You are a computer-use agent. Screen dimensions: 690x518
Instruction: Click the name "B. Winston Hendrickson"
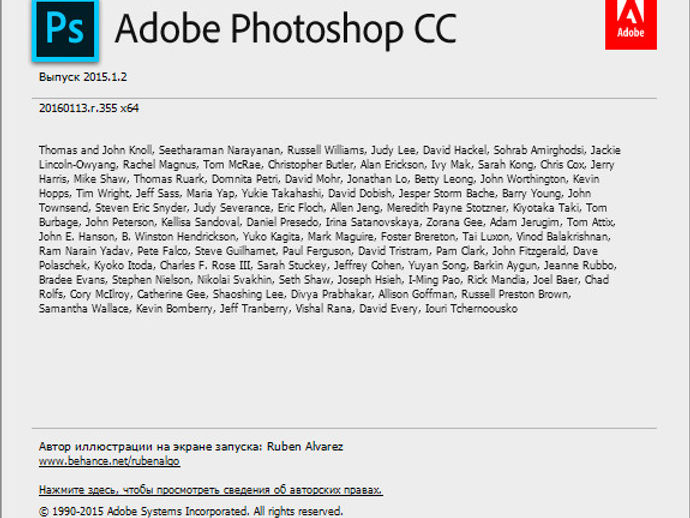coord(179,236)
